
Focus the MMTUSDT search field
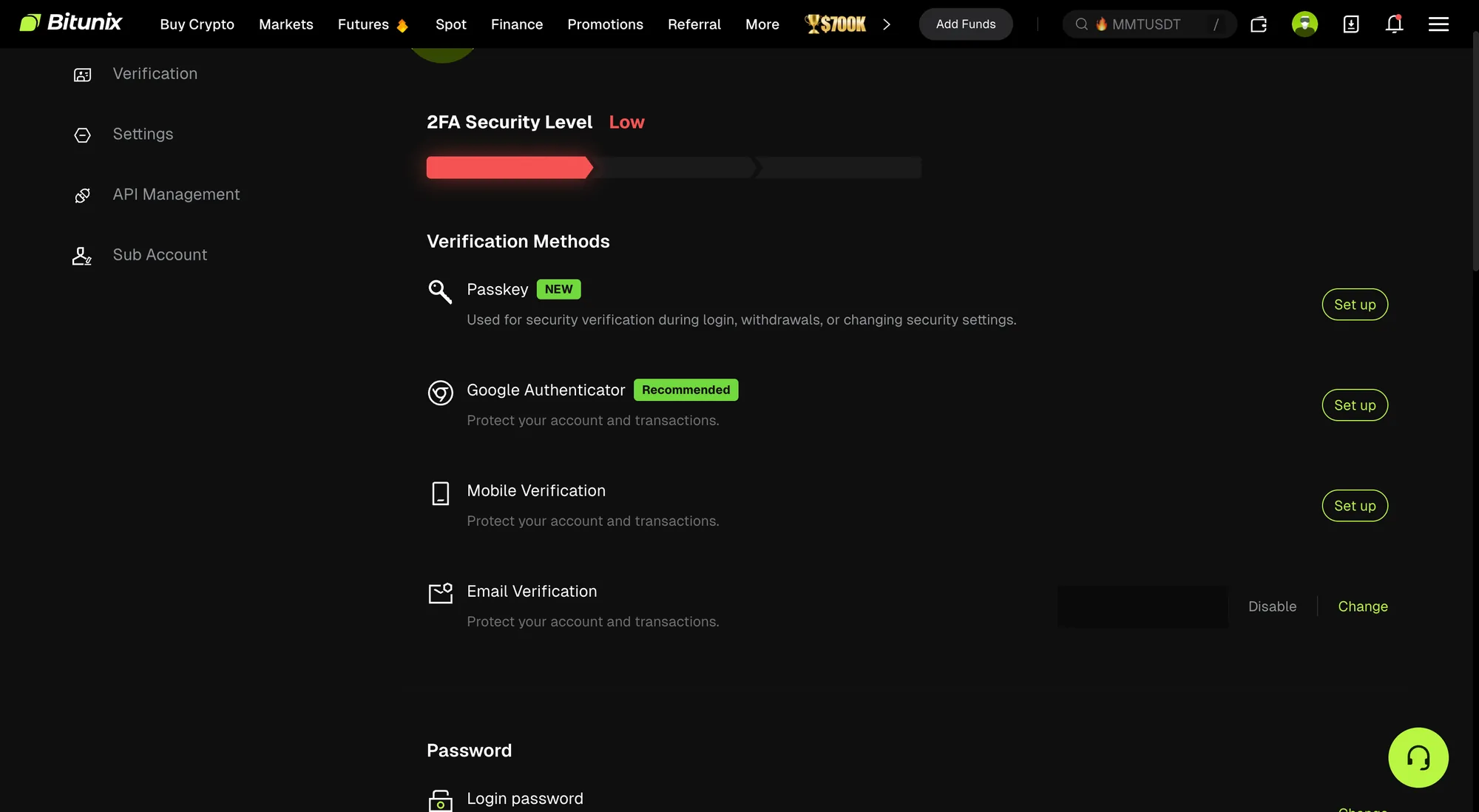pos(1149,24)
